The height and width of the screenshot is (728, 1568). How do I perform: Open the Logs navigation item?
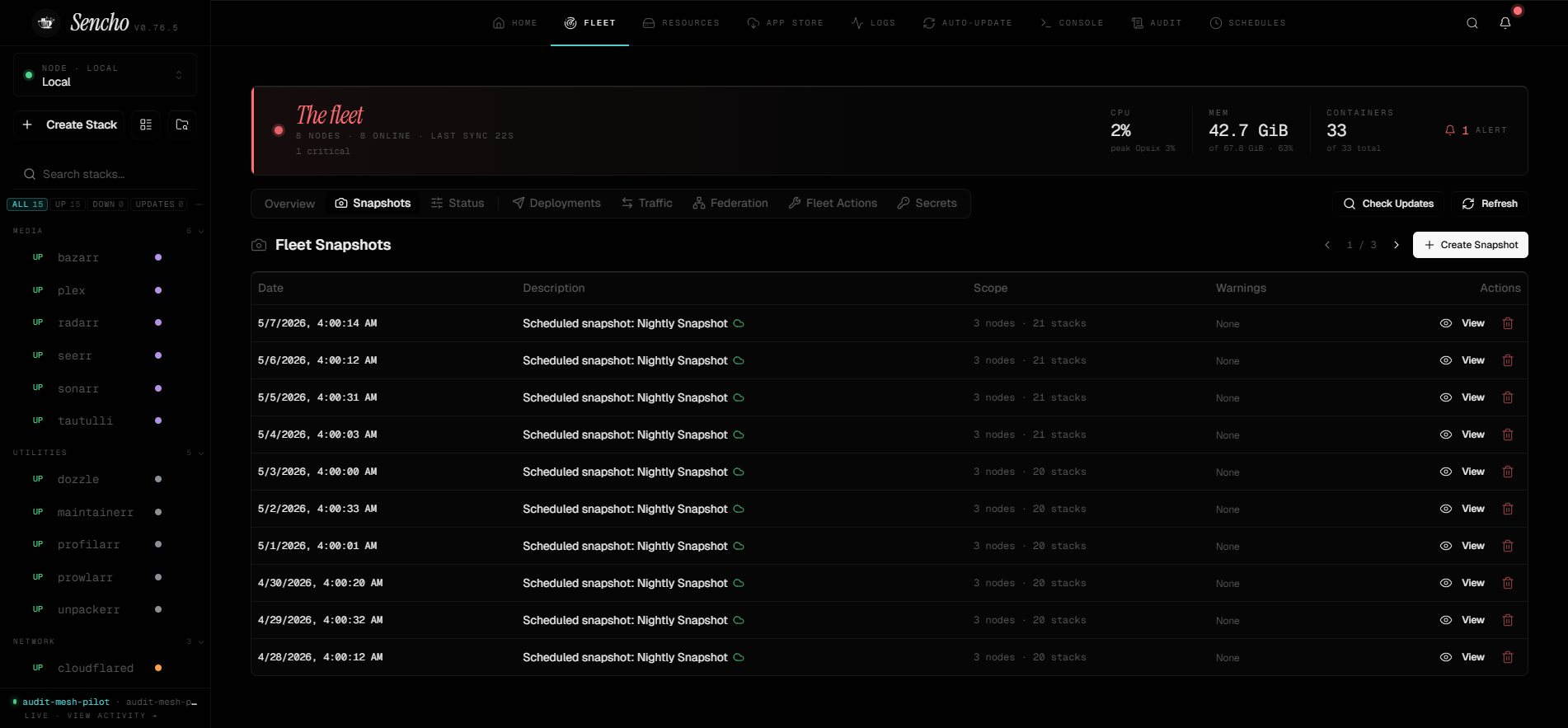tap(873, 23)
